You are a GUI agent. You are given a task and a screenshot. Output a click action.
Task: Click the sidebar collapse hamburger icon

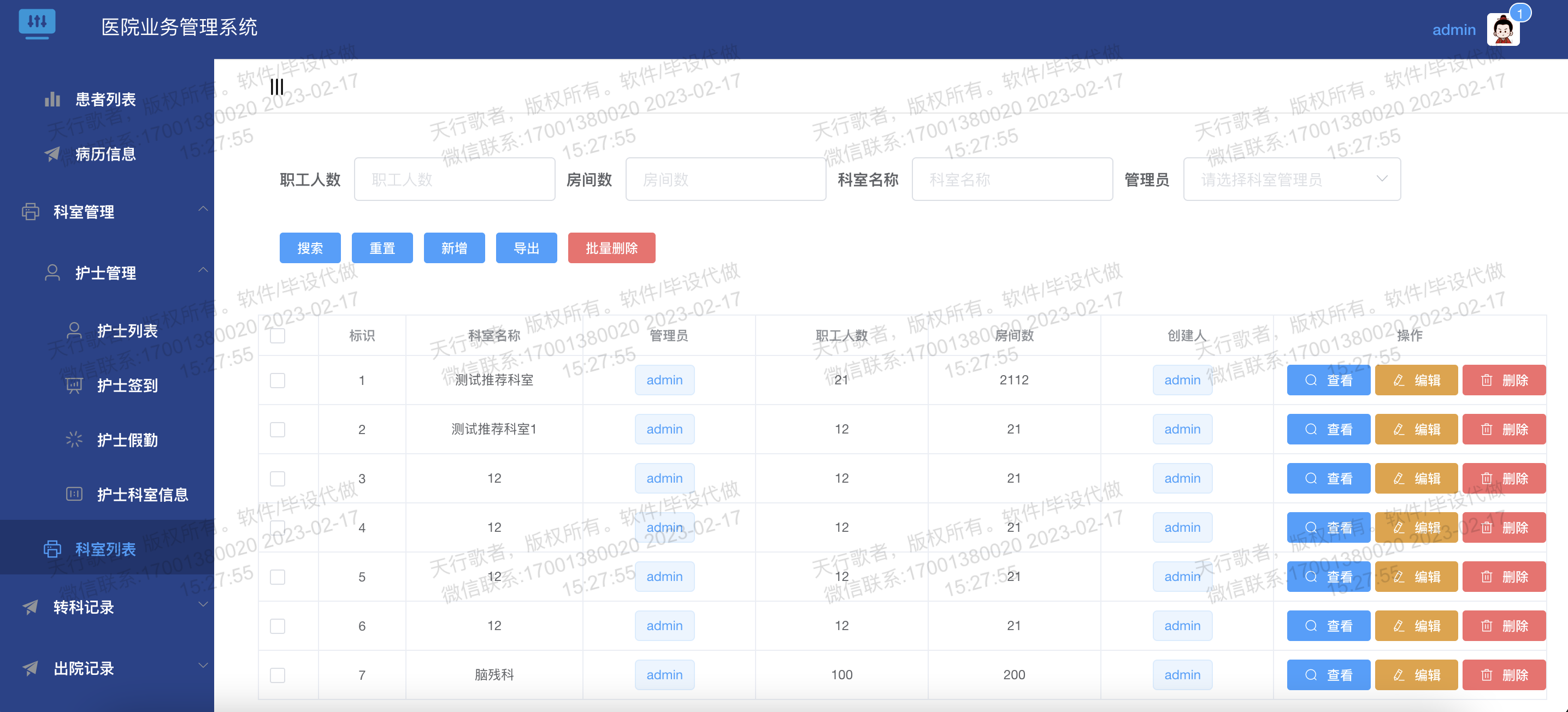[277, 87]
